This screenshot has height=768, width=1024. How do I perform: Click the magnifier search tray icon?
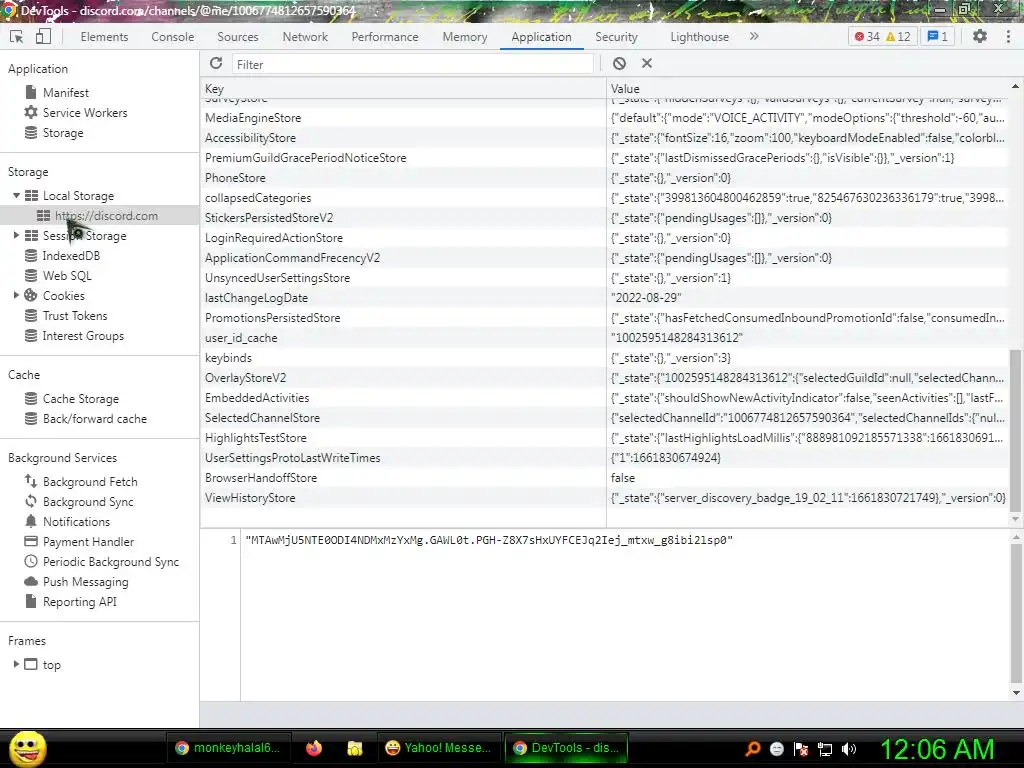(x=753, y=748)
